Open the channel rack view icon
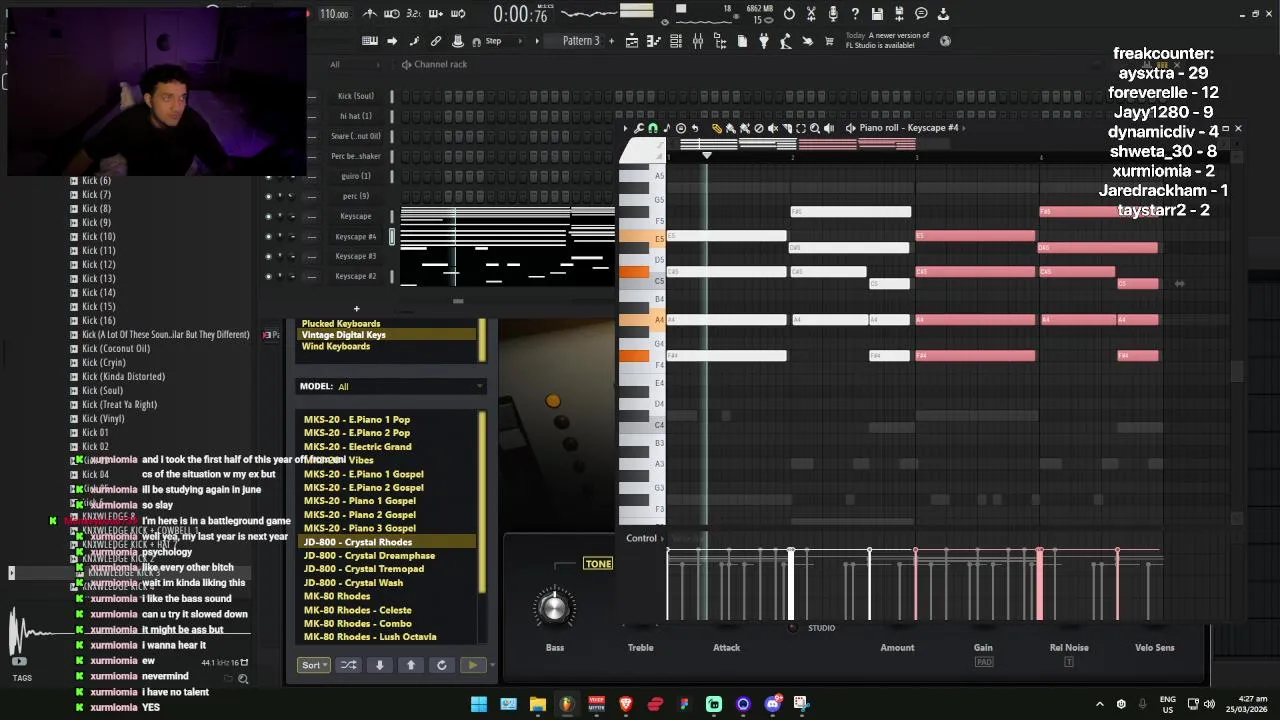The width and height of the screenshot is (1280, 720). click(675, 41)
